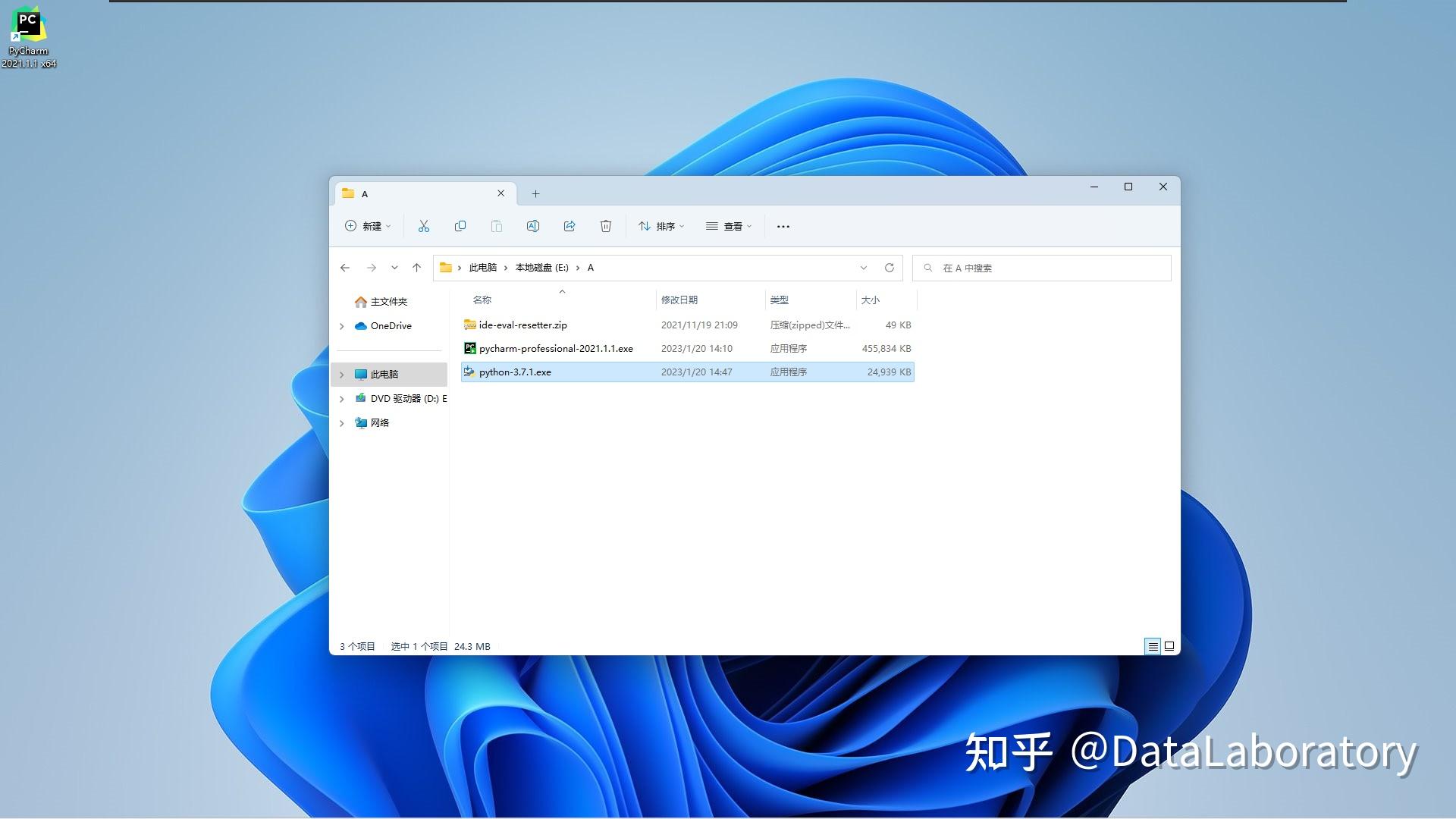Click the Cut scissors icon
1456x819 pixels.
coord(424,226)
